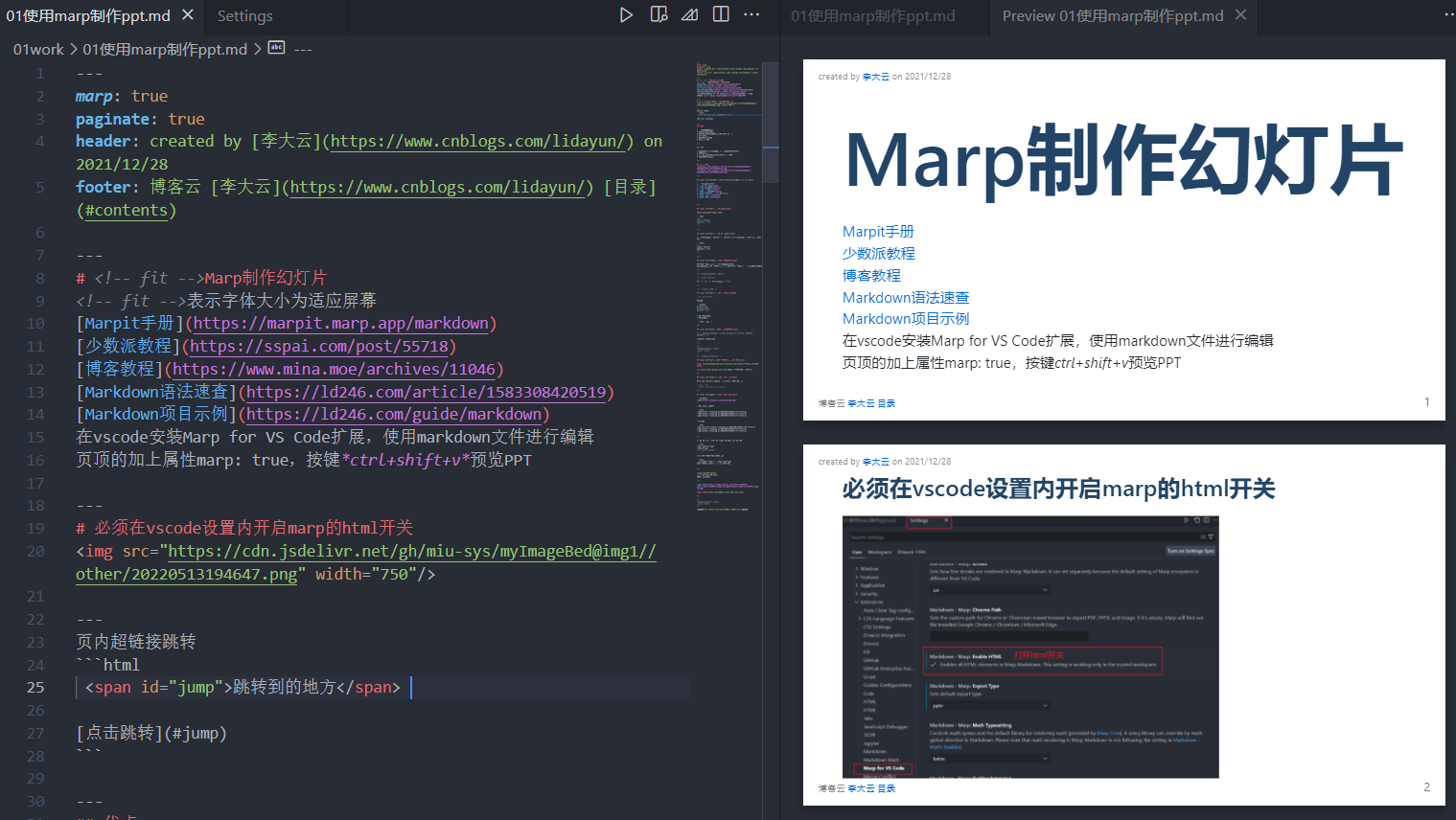Click the cdn.jsdelivr.net image URL on line 20
The width and height of the screenshot is (1456, 820).
click(365, 562)
